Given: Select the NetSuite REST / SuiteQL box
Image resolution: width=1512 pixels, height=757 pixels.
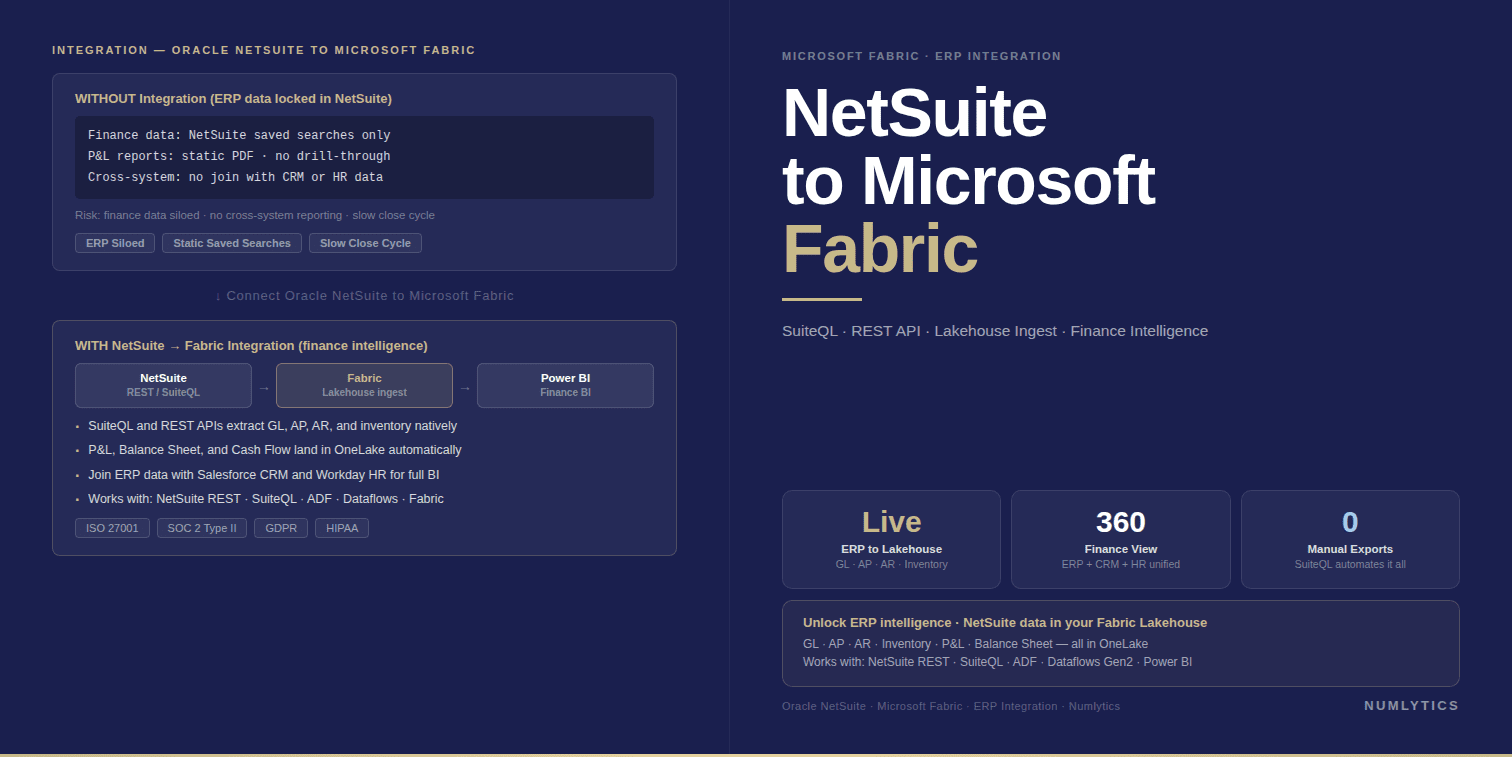Looking at the screenshot, I should pos(163,385).
